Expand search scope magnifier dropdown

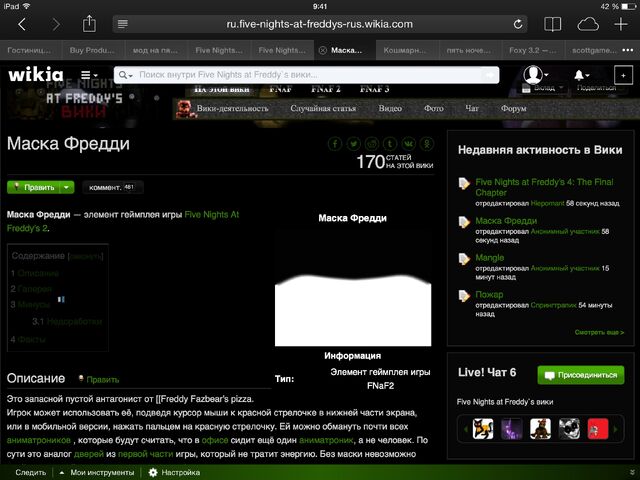tap(125, 75)
